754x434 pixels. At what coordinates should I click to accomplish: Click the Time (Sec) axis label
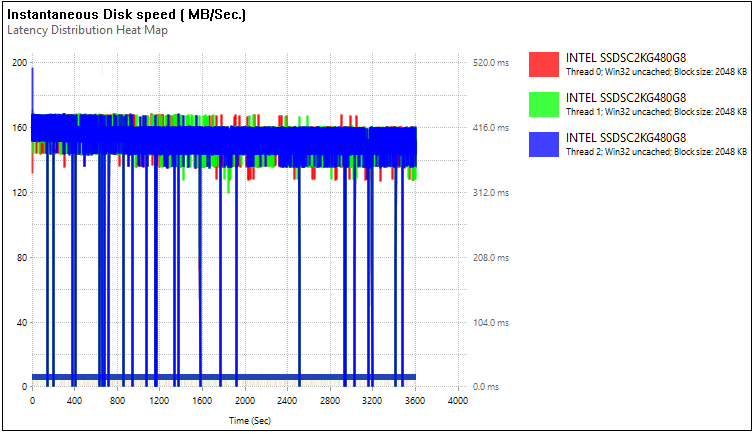pos(250,421)
